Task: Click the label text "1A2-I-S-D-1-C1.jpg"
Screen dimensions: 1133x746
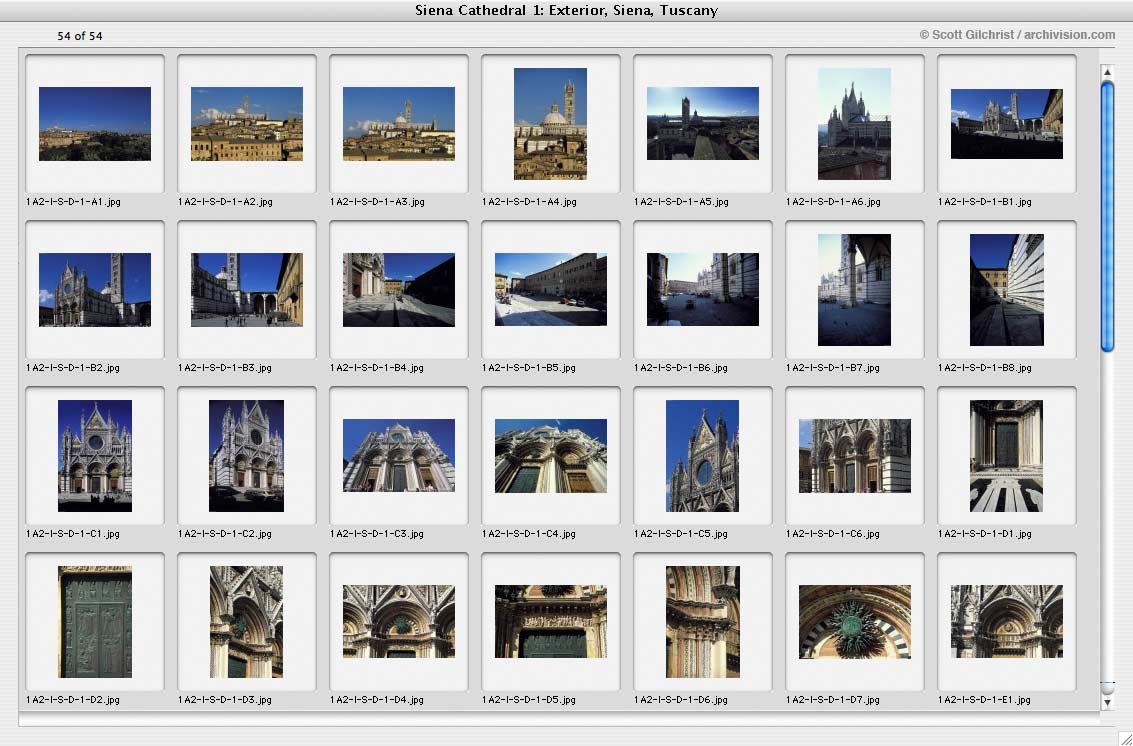Action: pos(73,534)
